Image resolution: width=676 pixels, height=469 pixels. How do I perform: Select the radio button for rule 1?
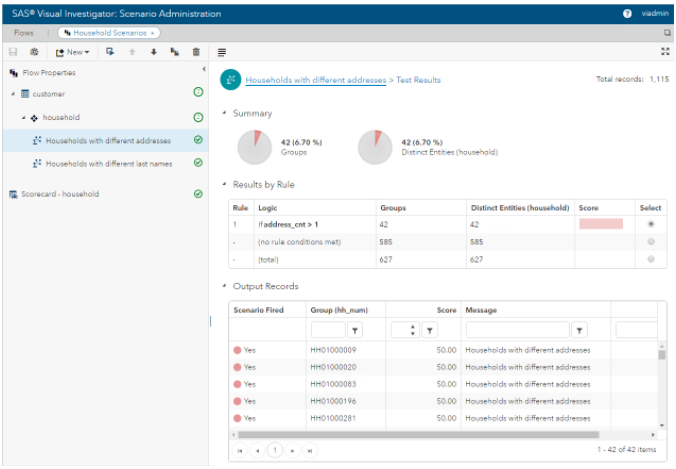652,225
